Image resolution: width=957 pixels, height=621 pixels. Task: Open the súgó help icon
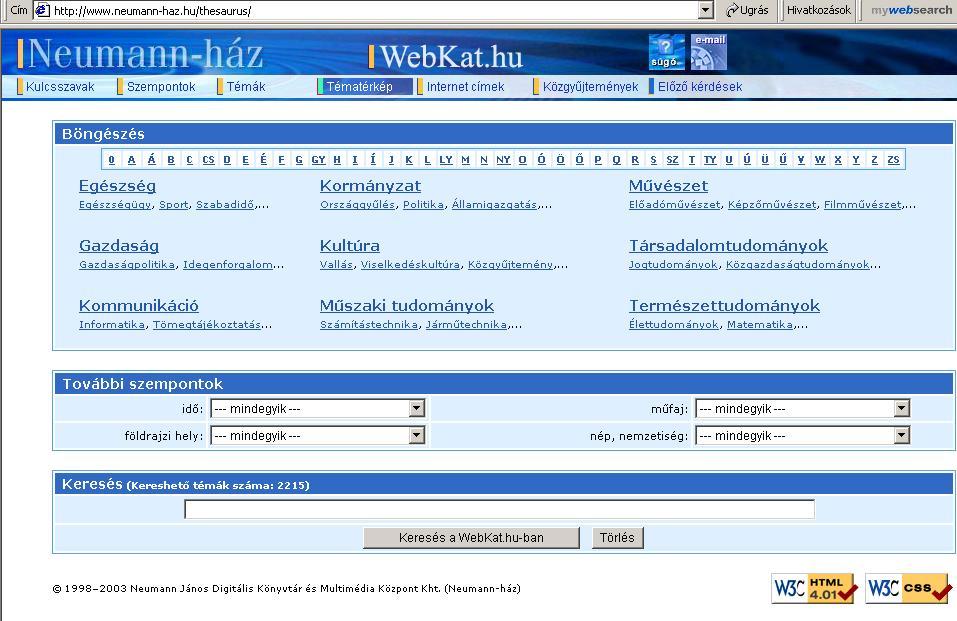666,52
